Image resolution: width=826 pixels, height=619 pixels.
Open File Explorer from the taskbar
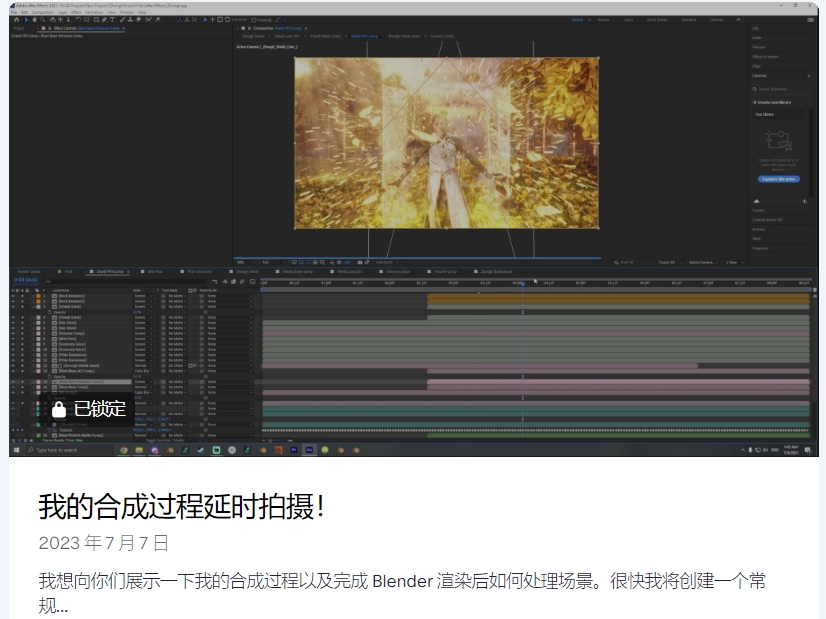[139, 450]
